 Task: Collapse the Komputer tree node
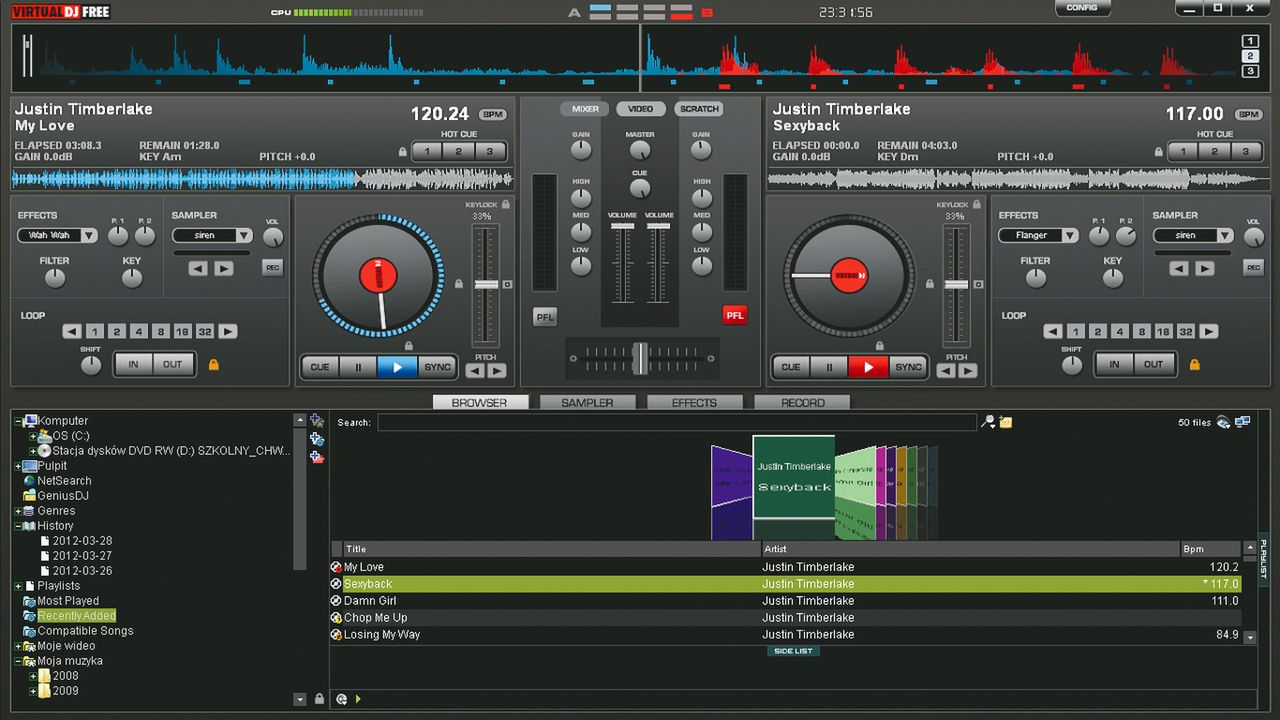pos(18,421)
